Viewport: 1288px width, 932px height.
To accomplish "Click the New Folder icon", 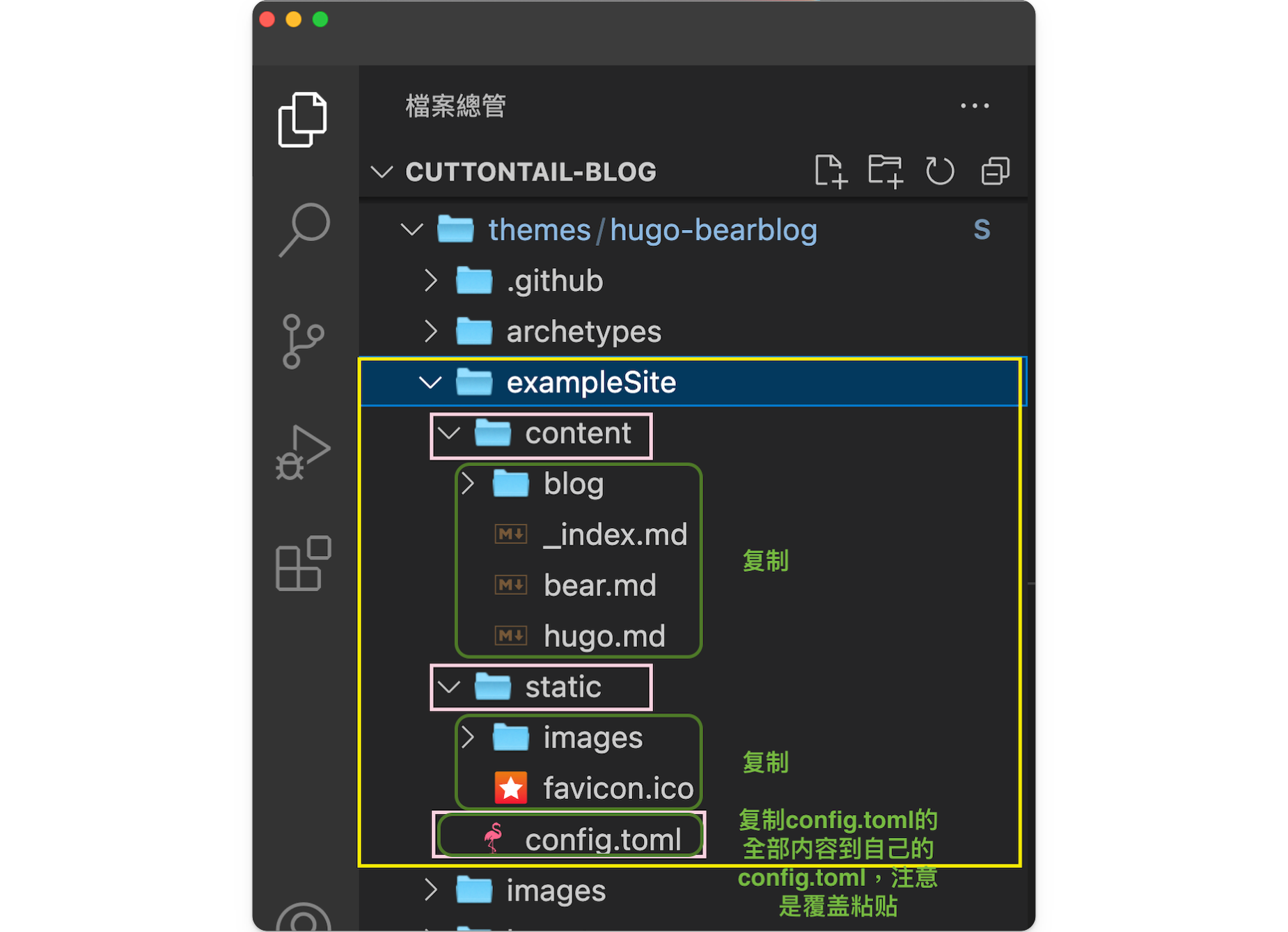I will click(886, 171).
